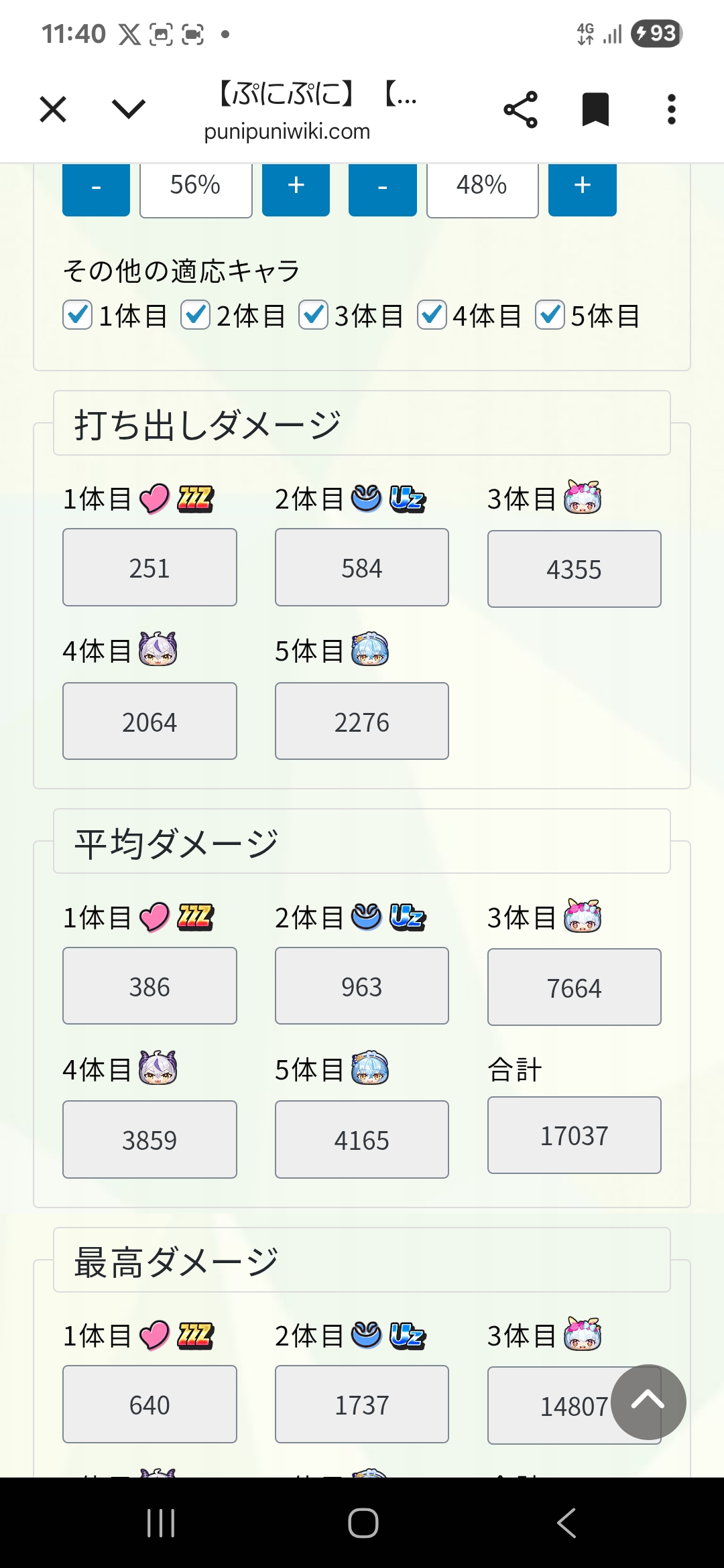Tap the scroll-to-top arrow button
Screen dimensions: 724x1568
coord(648,1402)
